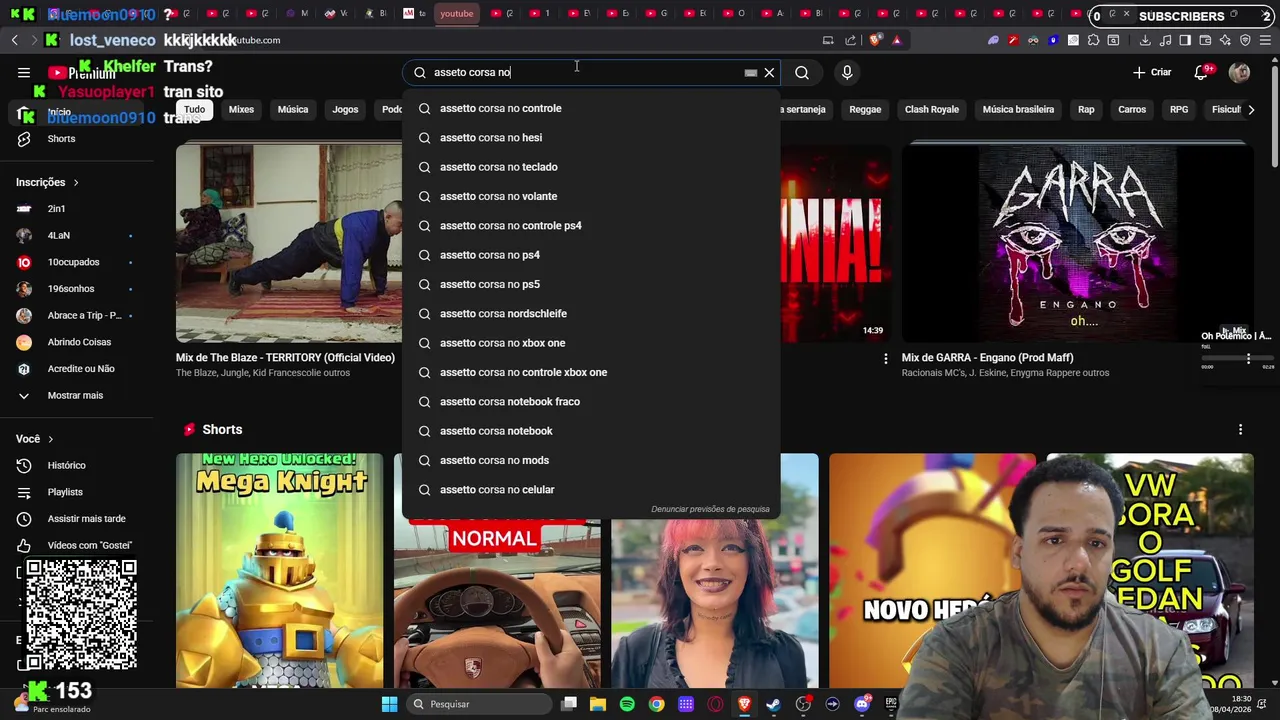Open Steam from the taskbar
The width and height of the screenshot is (1280, 720).
(x=773, y=704)
